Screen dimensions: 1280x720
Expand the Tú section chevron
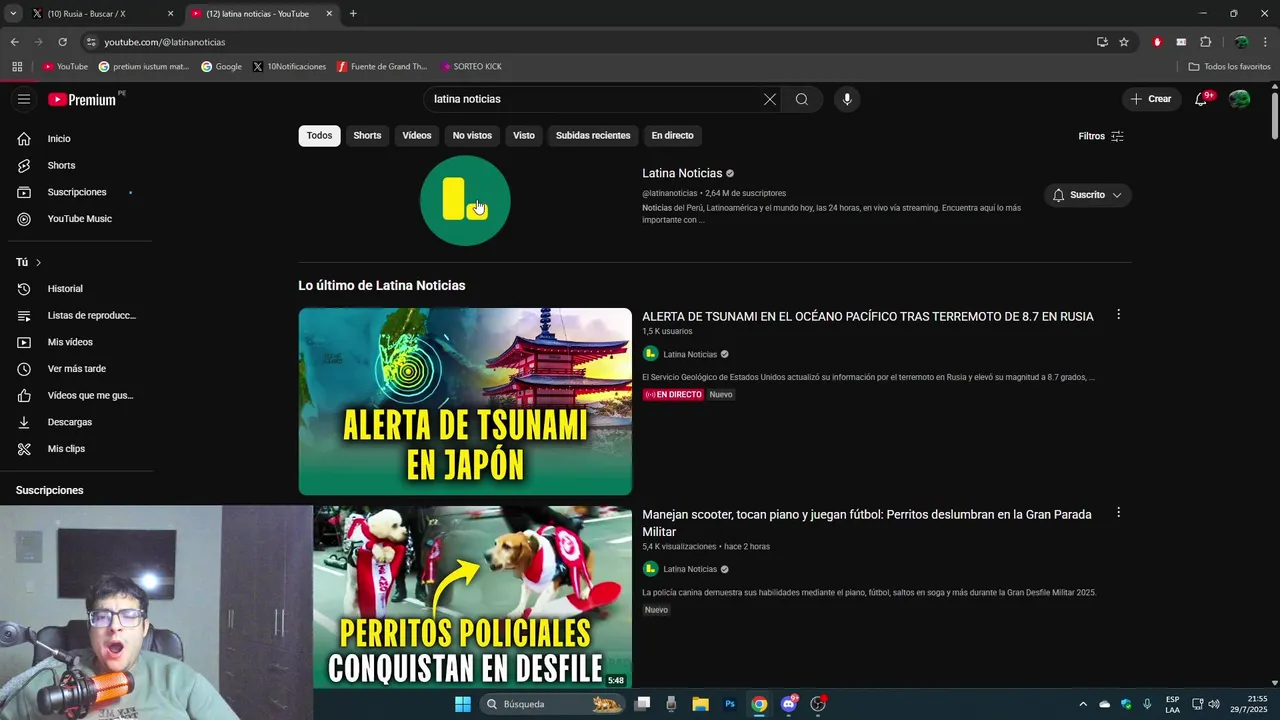38,263
